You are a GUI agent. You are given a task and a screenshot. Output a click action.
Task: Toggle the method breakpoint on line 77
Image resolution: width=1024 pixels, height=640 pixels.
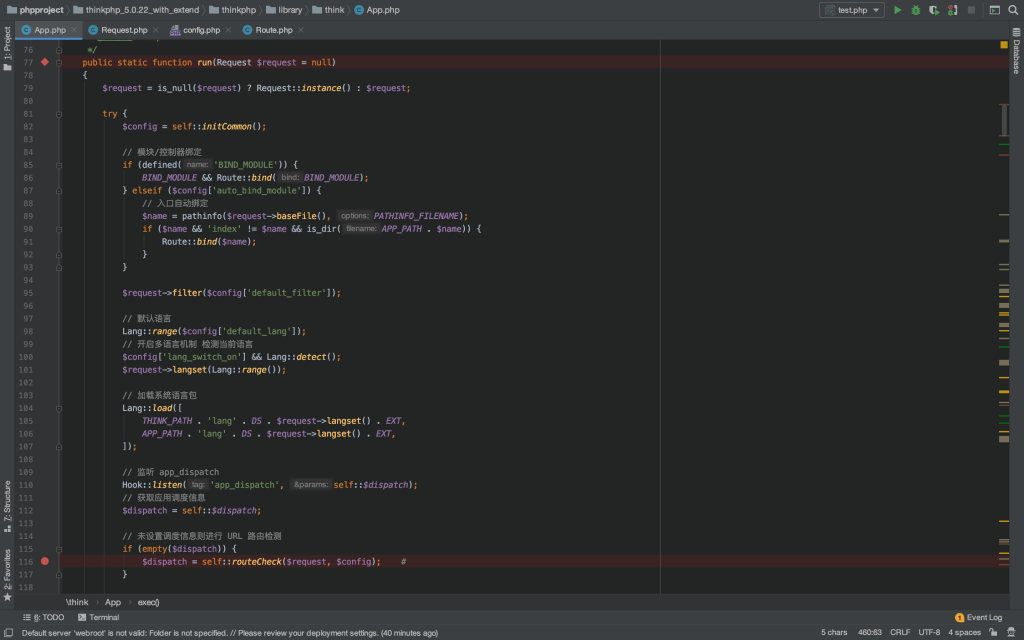pos(45,62)
